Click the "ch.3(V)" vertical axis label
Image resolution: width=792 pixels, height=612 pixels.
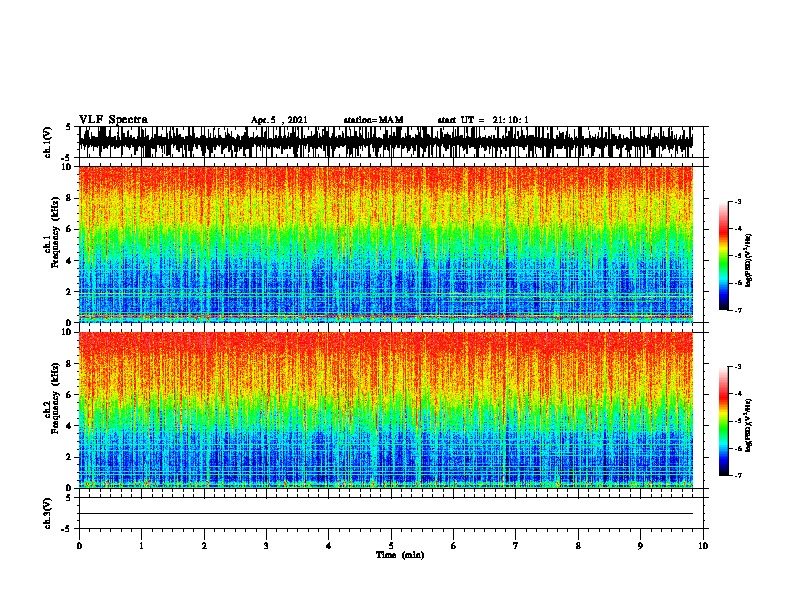(x=48, y=513)
